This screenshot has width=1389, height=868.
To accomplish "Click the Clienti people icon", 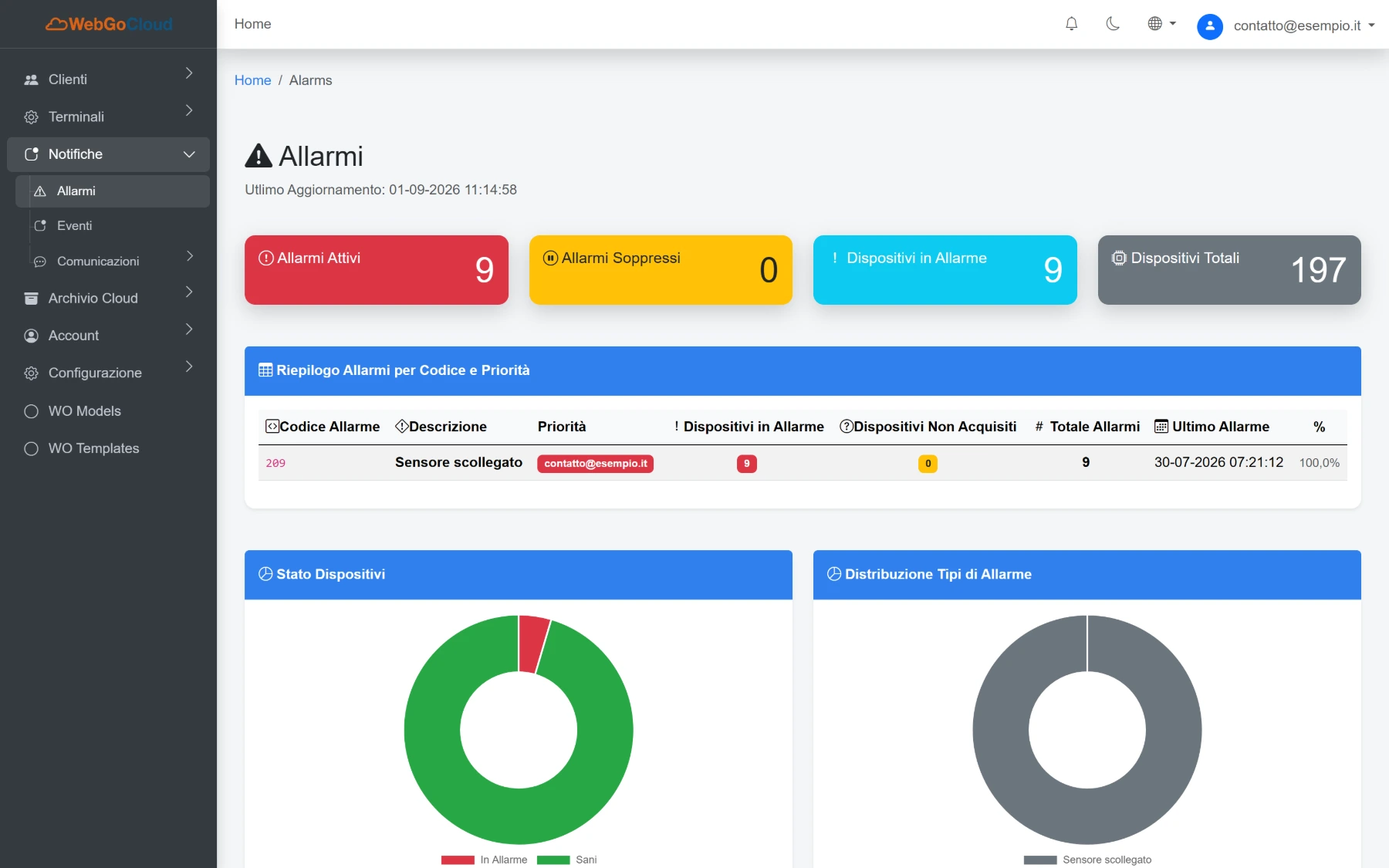I will (31, 79).
